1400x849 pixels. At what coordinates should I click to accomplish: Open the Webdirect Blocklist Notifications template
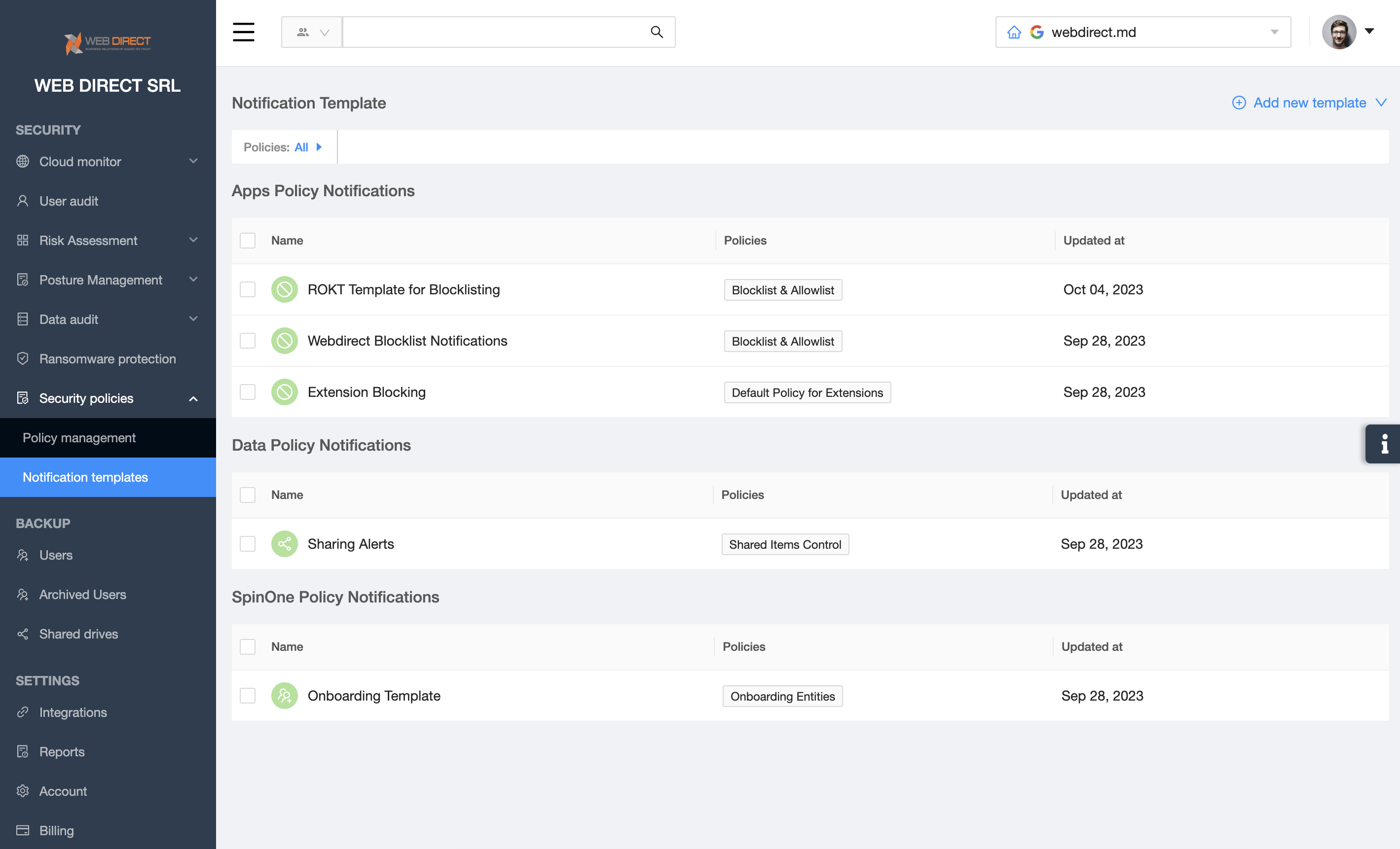pos(407,341)
